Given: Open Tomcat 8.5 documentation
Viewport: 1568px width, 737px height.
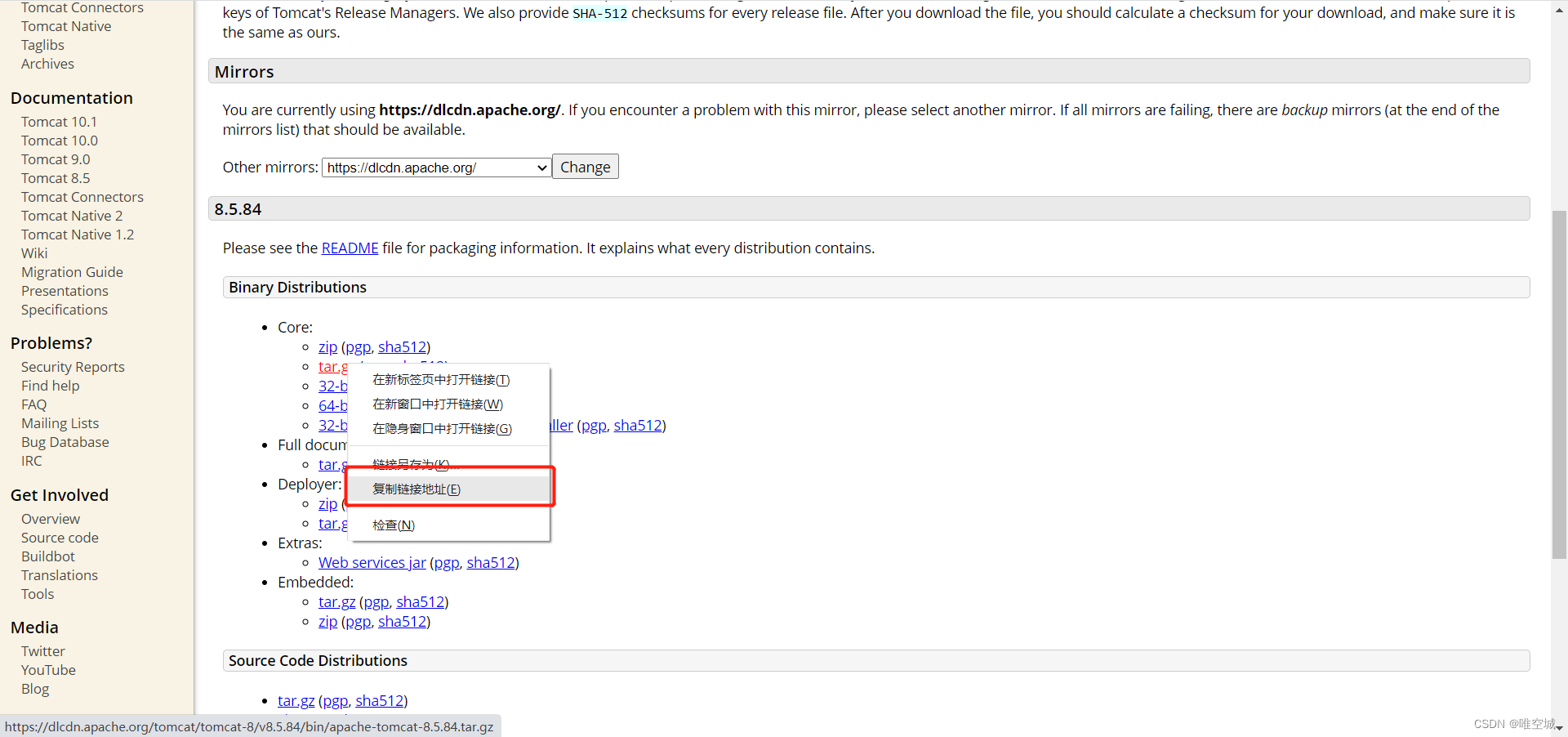Looking at the screenshot, I should tap(56, 178).
